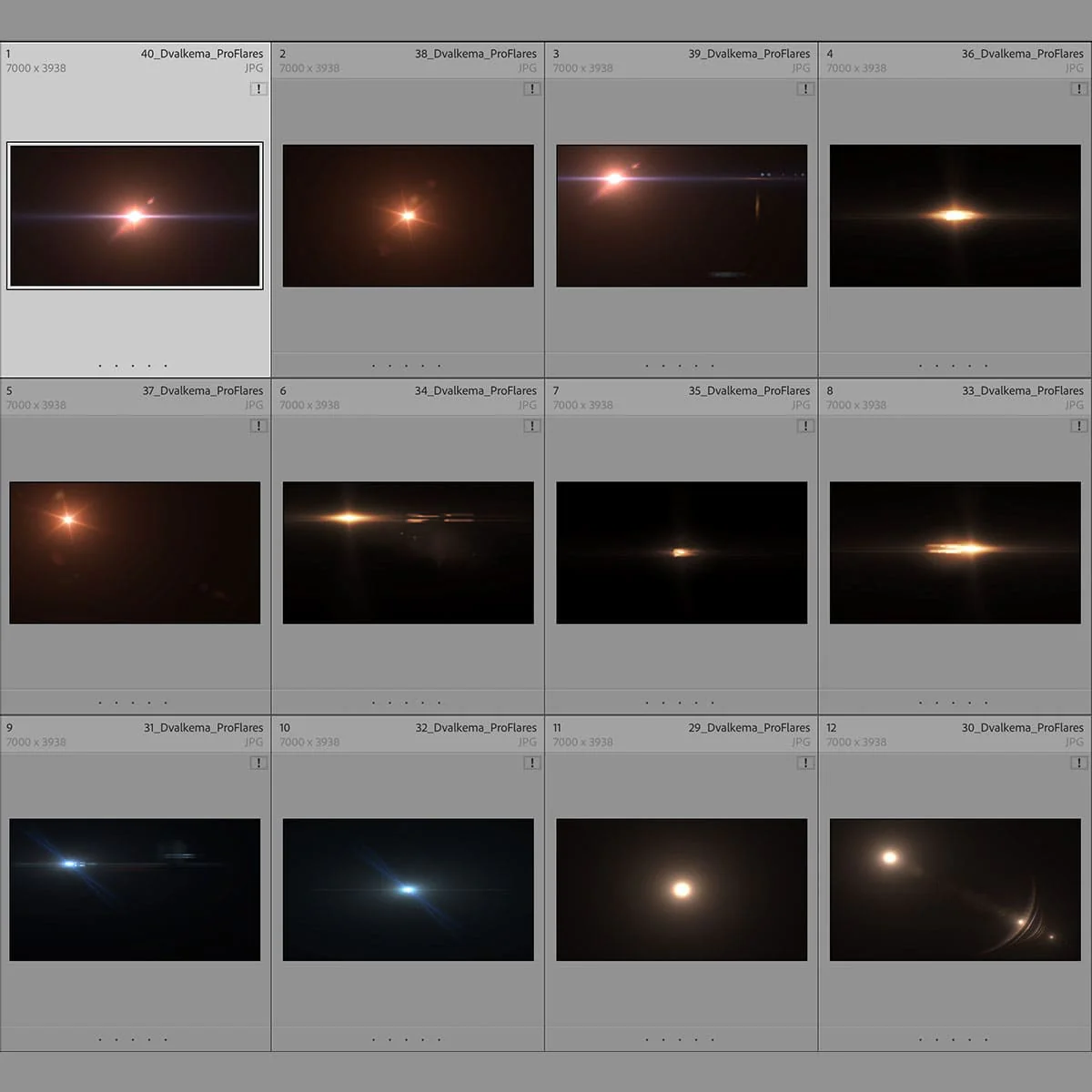
Task: Set star rating under 38_Dvalkema_ProFlares
Action: click(x=406, y=366)
